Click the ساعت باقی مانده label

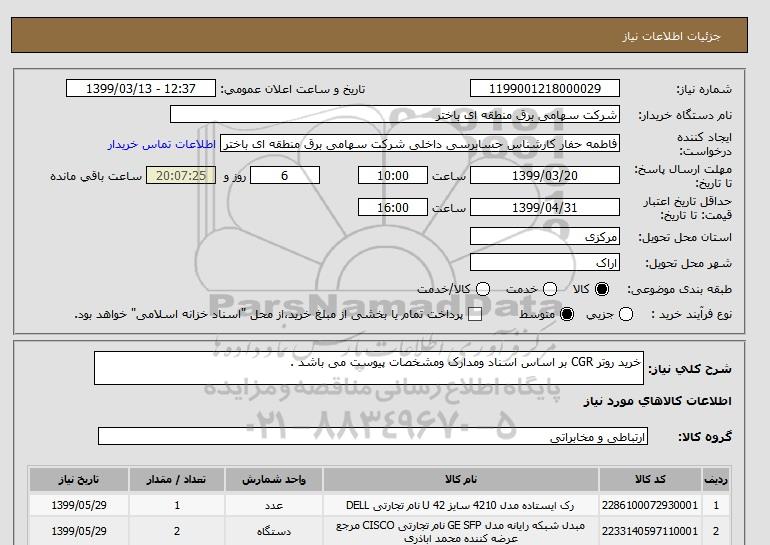[96, 176]
